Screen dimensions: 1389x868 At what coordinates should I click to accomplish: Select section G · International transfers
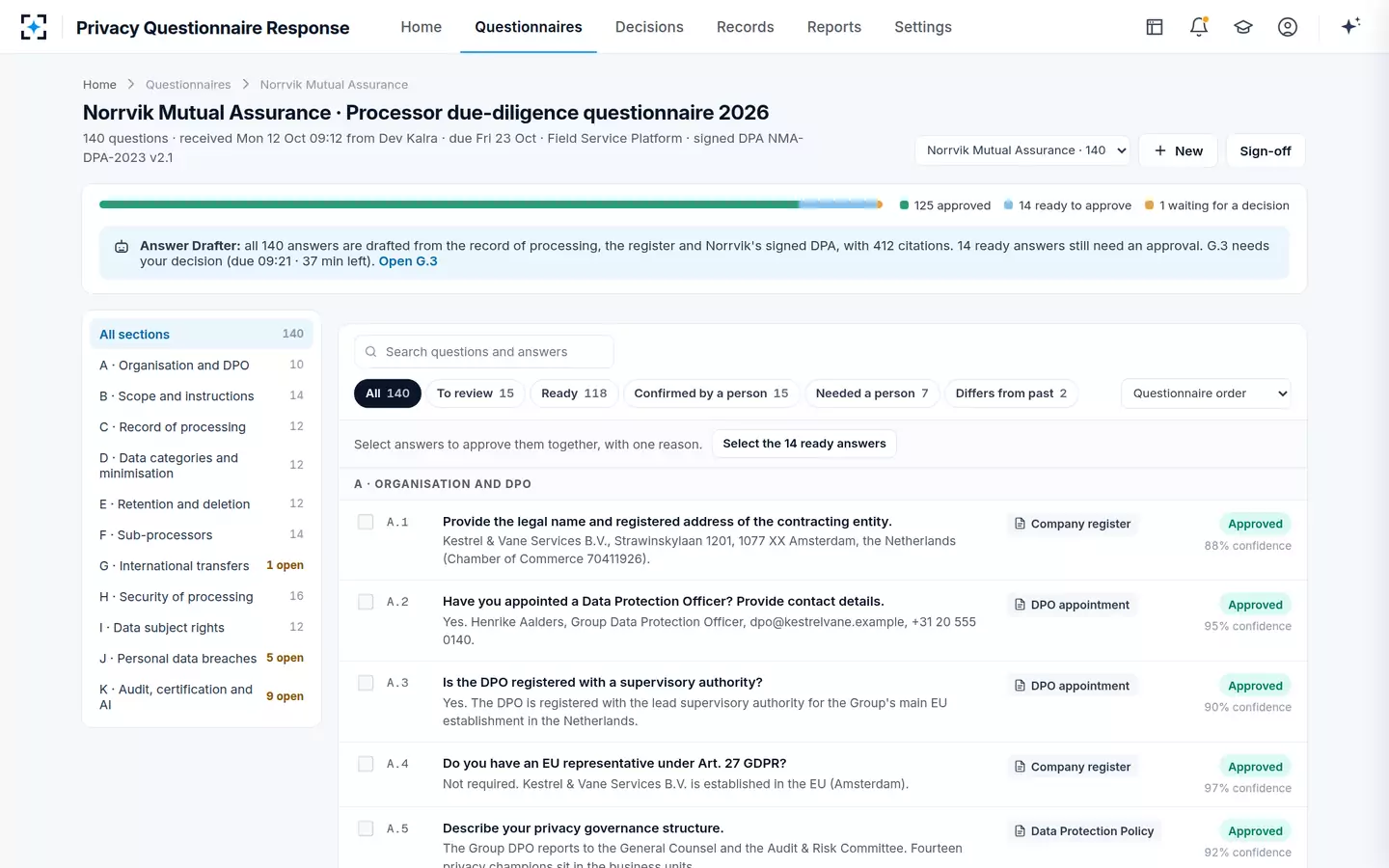click(x=202, y=566)
